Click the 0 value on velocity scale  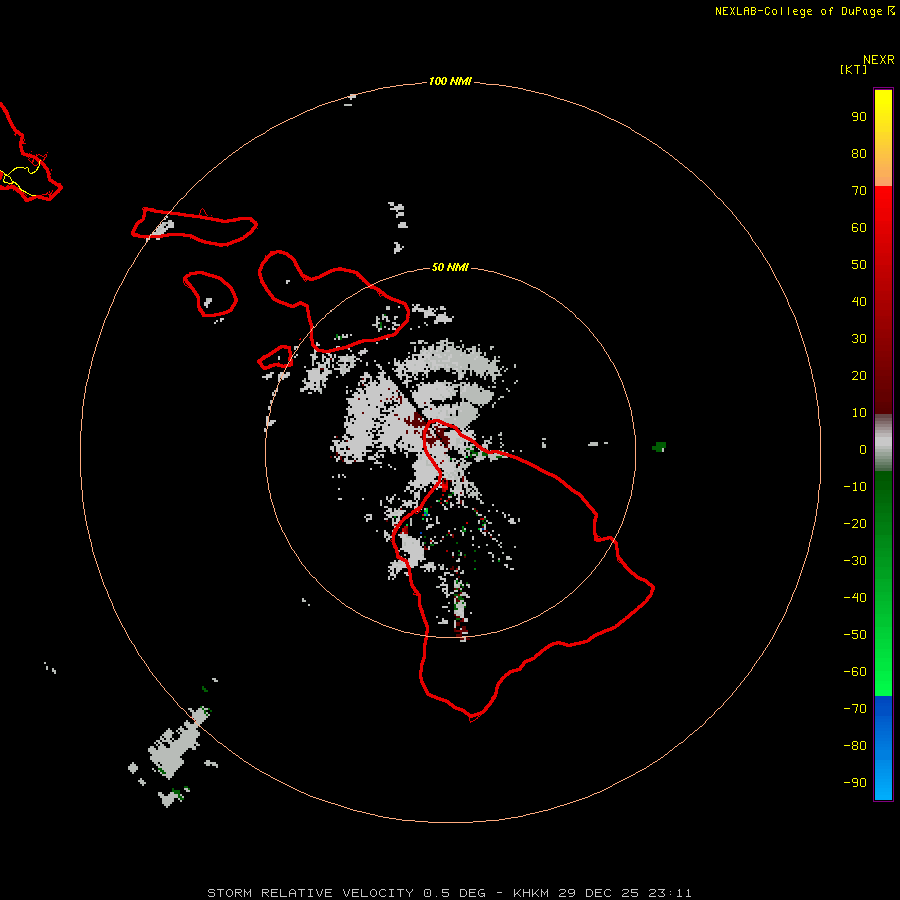click(x=863, y=450)
